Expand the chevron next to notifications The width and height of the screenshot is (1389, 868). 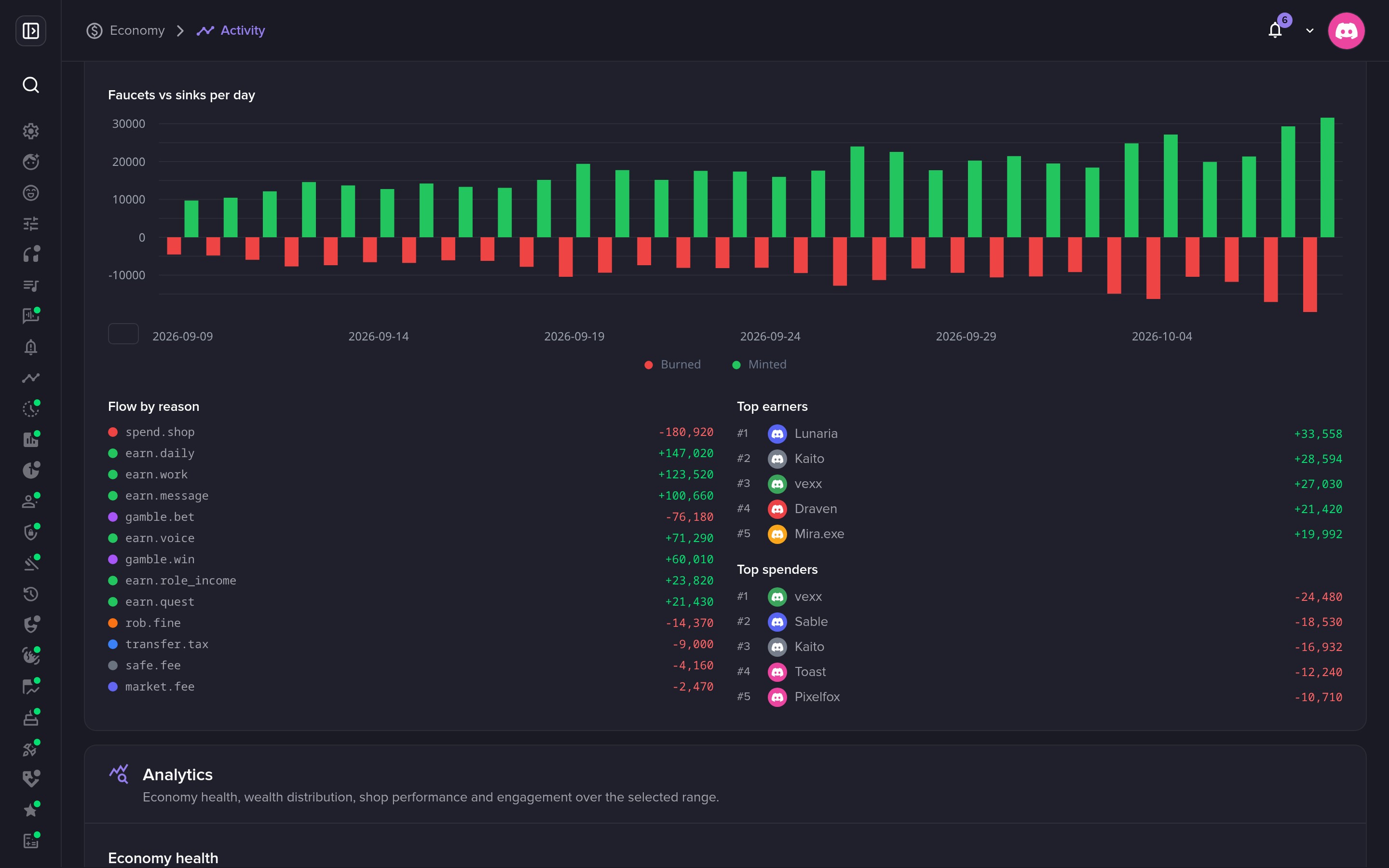[1310, 31]
